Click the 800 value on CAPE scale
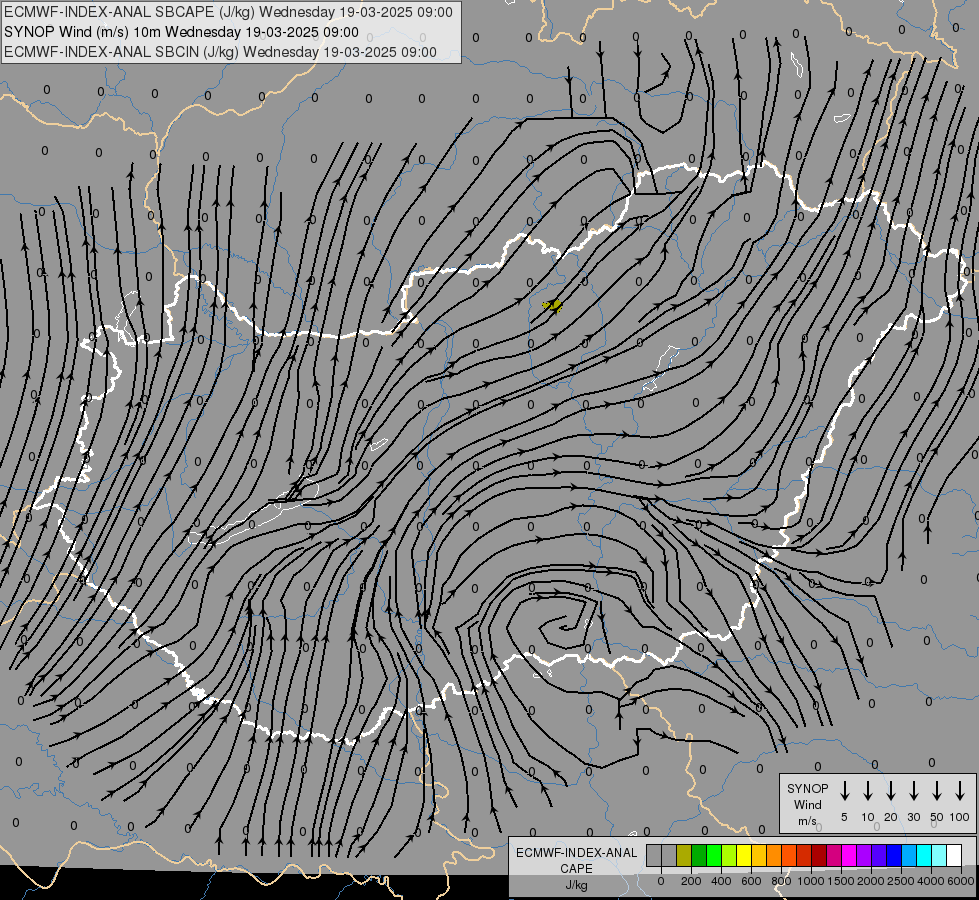The width and height of the screenshot is (979, 900). coord(781,881)
